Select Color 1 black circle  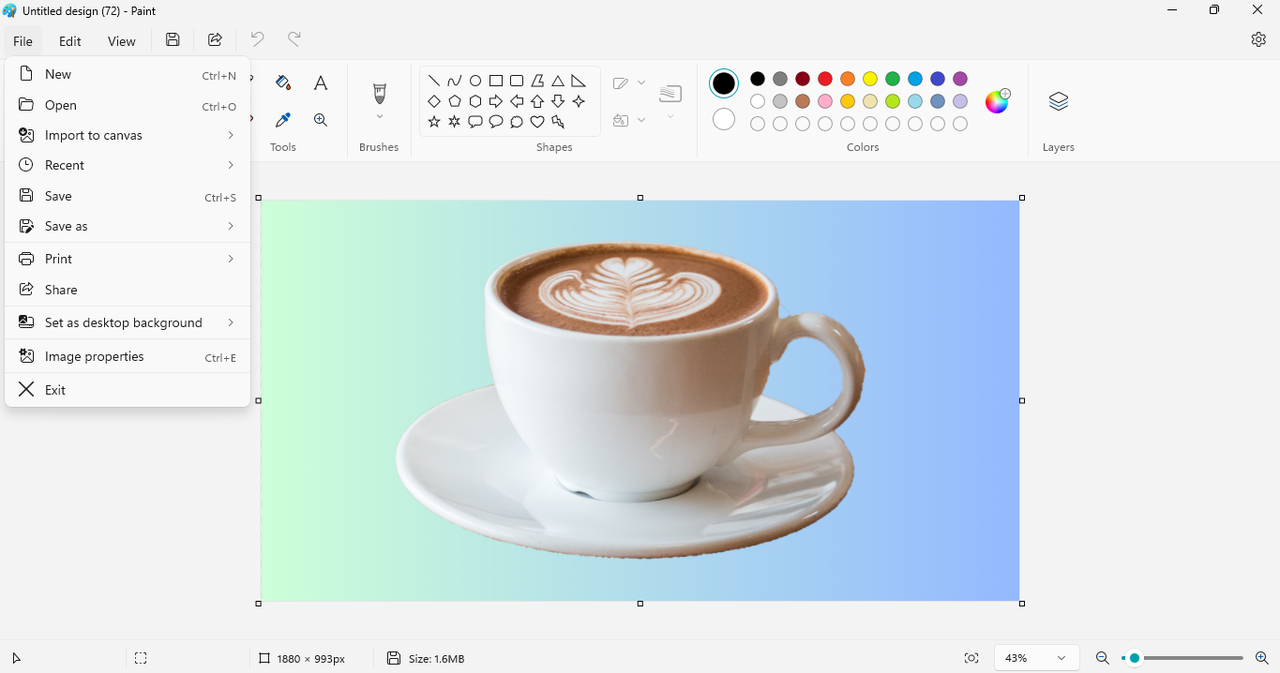[724, 84]
